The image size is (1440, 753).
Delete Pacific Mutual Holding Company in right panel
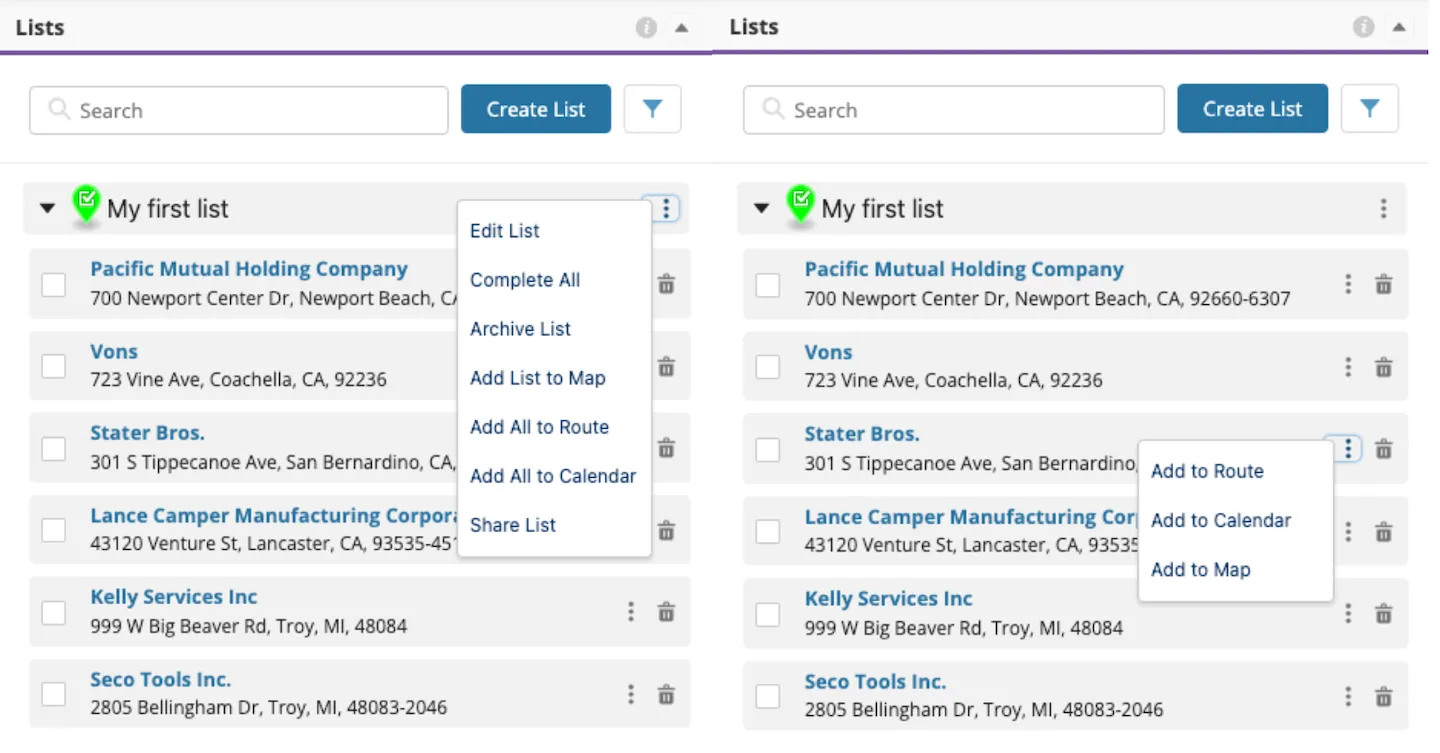[1384, 284]
